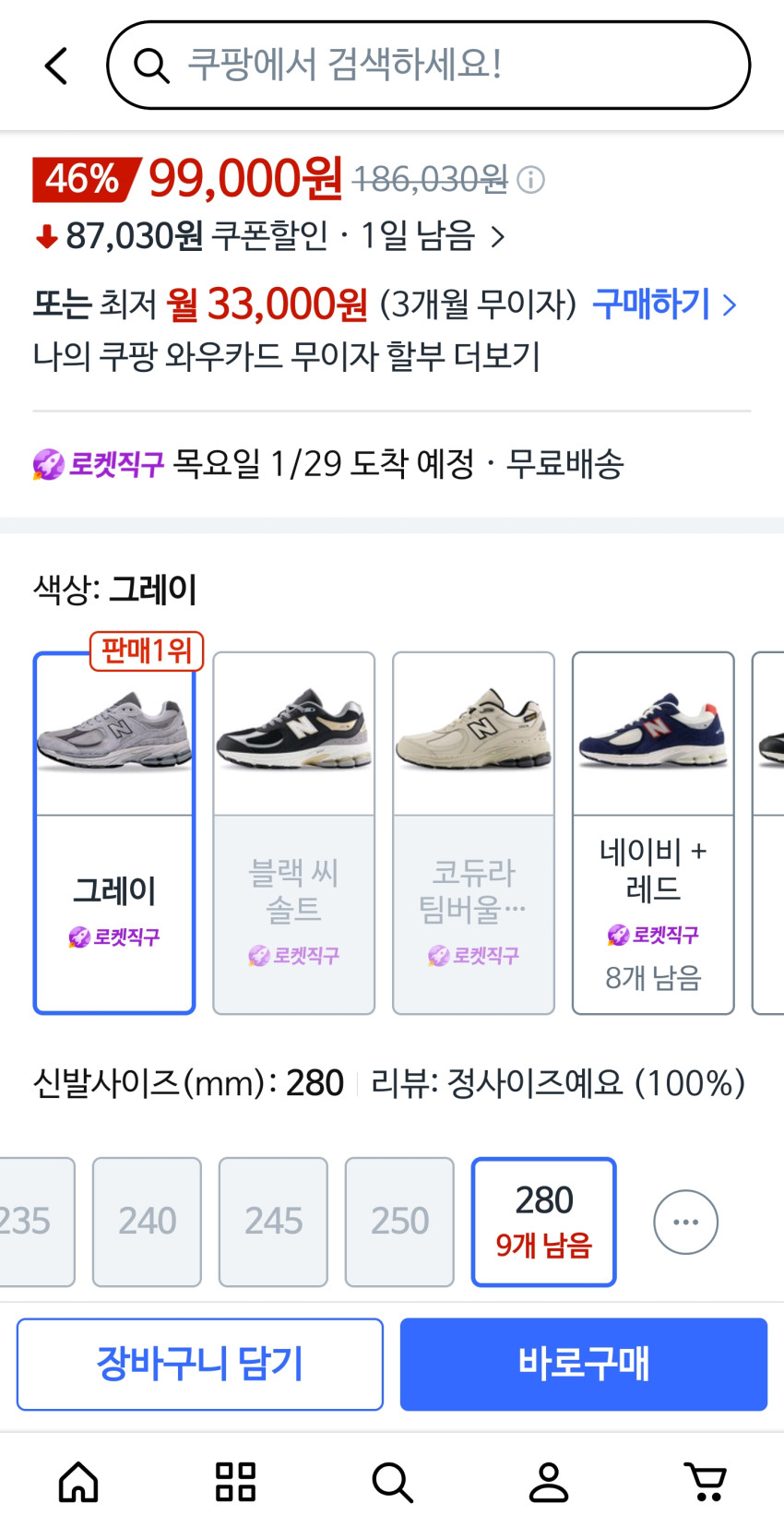This screenshot has height=1539, width=784.
Task: Go to Home via bottom bar
Action: click(78, 1483)
